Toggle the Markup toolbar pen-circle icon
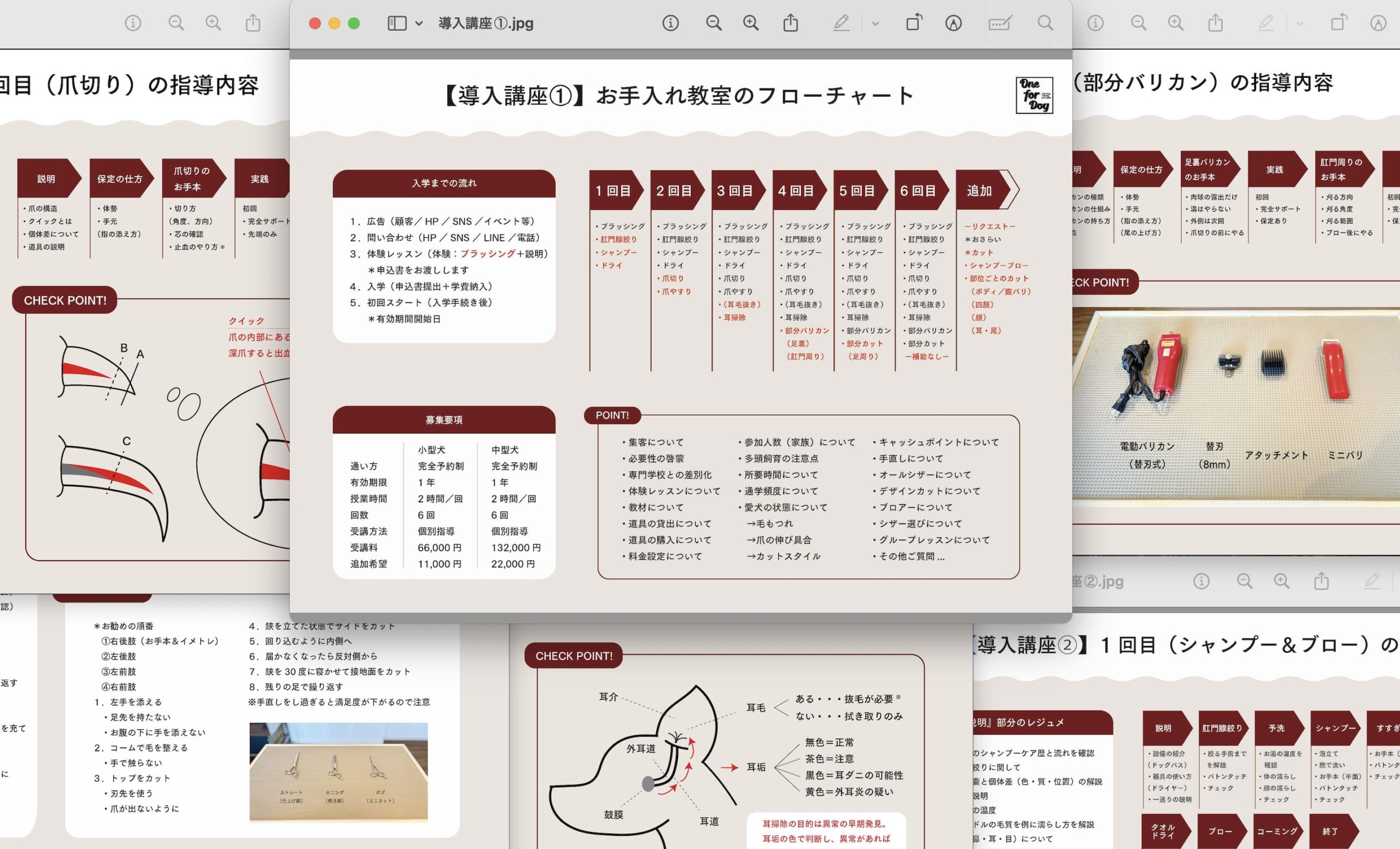 (x=953, y=24)
